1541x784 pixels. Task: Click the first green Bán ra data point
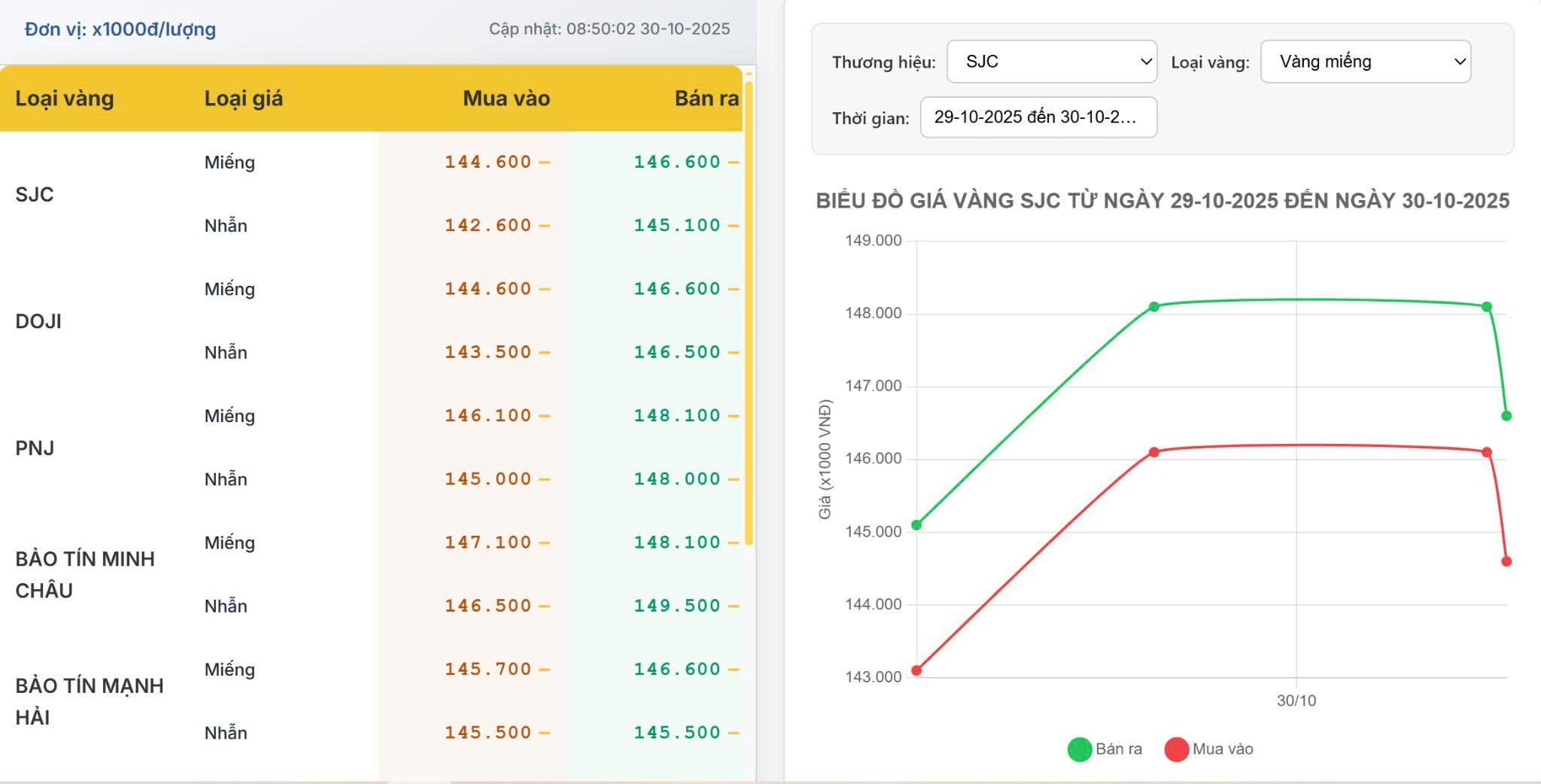point(916,525)
